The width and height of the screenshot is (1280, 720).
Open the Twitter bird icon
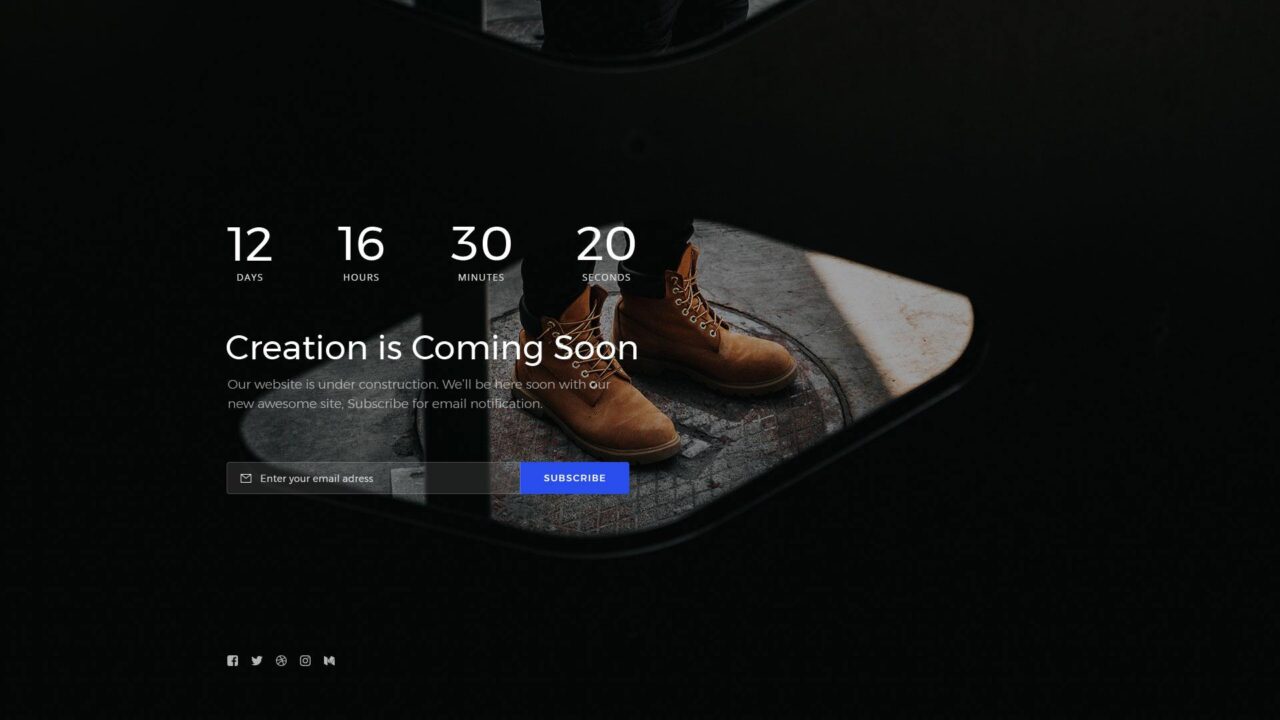257,661
